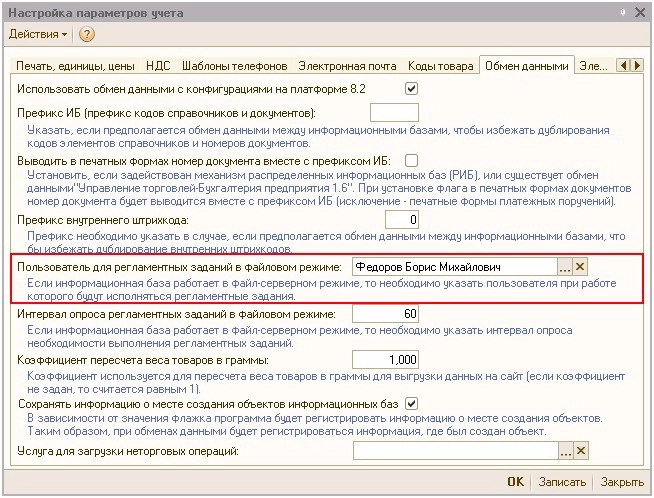Screen dimensions: 654x498
Task: Clear the non-trade operations service field
Action: tap(580, 452)
